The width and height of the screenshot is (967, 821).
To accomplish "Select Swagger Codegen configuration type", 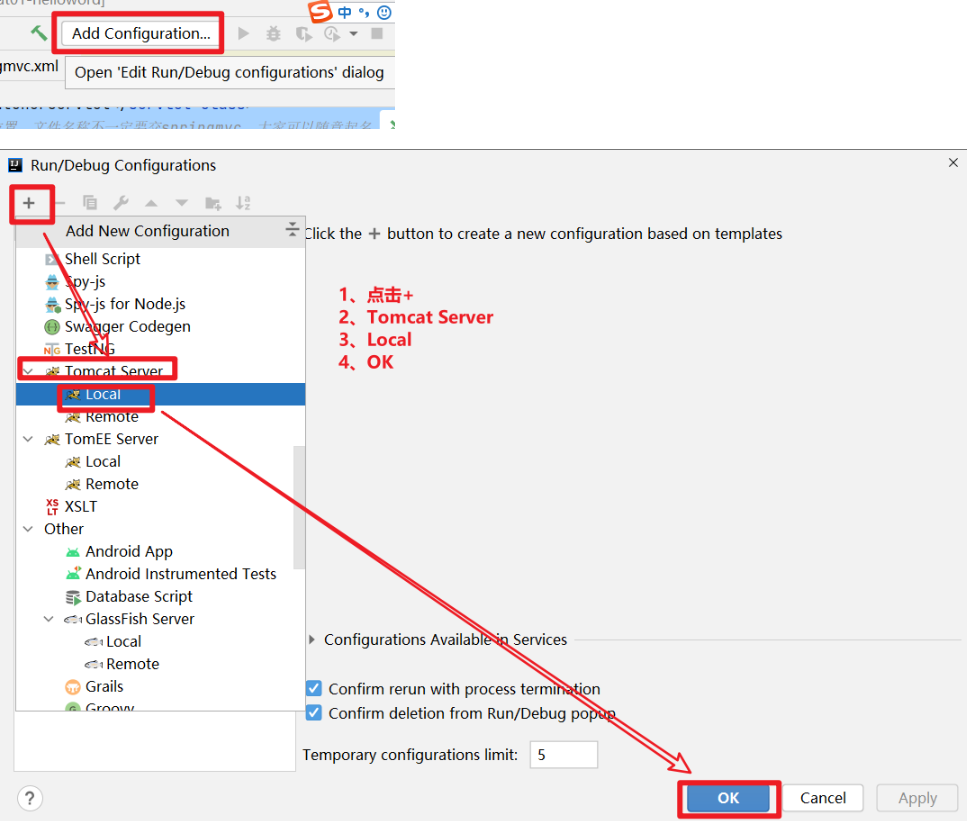I will pyautogui.click(x=127, y=326).
